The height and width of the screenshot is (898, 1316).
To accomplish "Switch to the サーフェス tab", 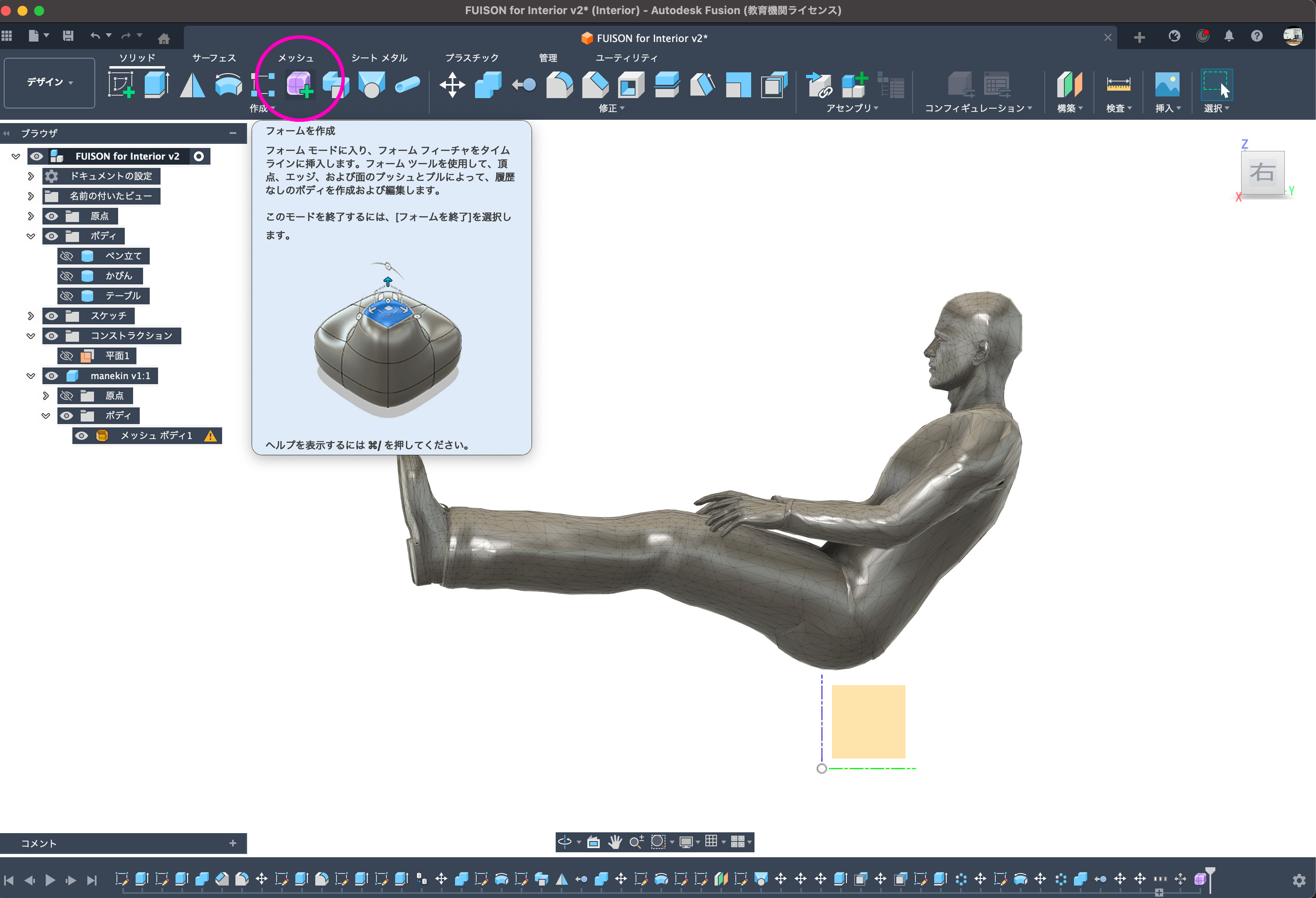I will pos(213,58).
